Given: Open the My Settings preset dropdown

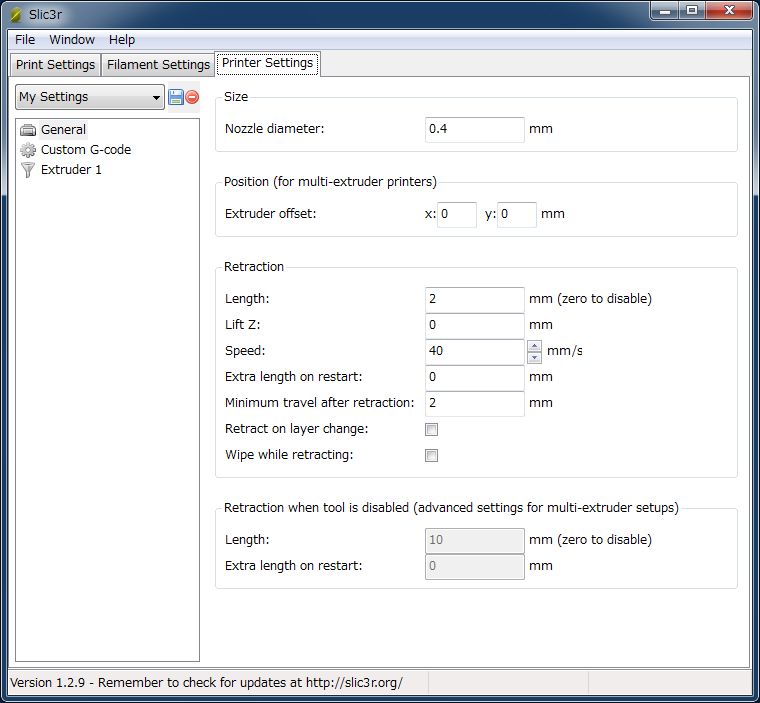Looking at the screenshot, I should click(x=90, y=97).
